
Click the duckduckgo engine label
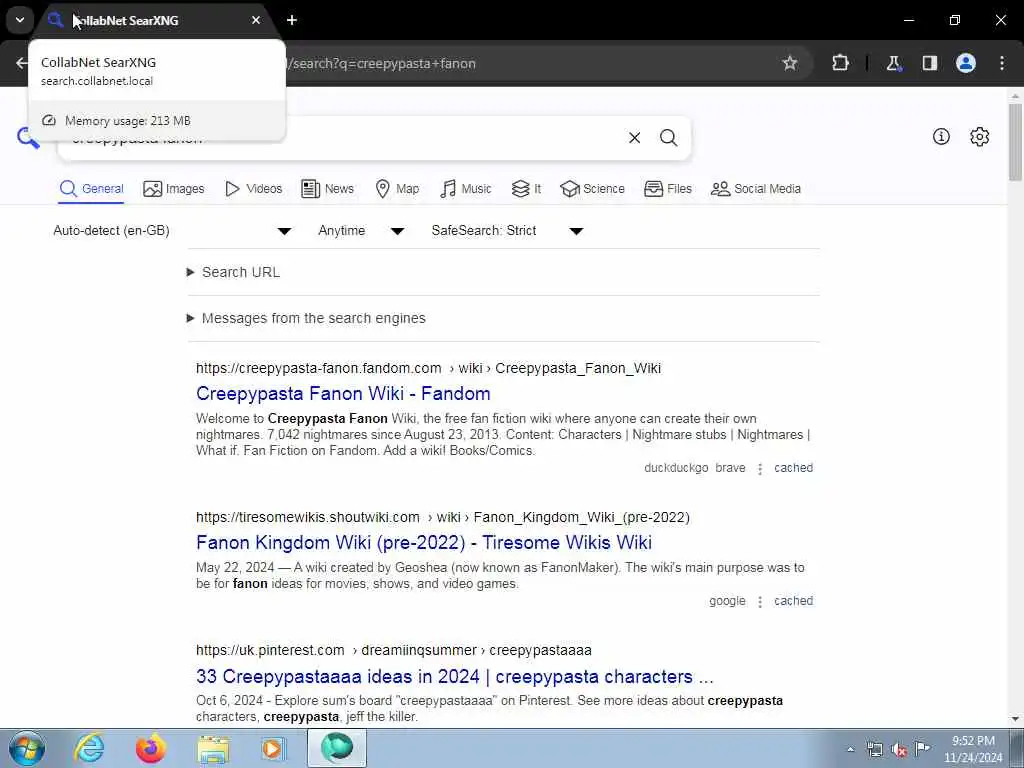pyautogui.click(x=676, y=468)
